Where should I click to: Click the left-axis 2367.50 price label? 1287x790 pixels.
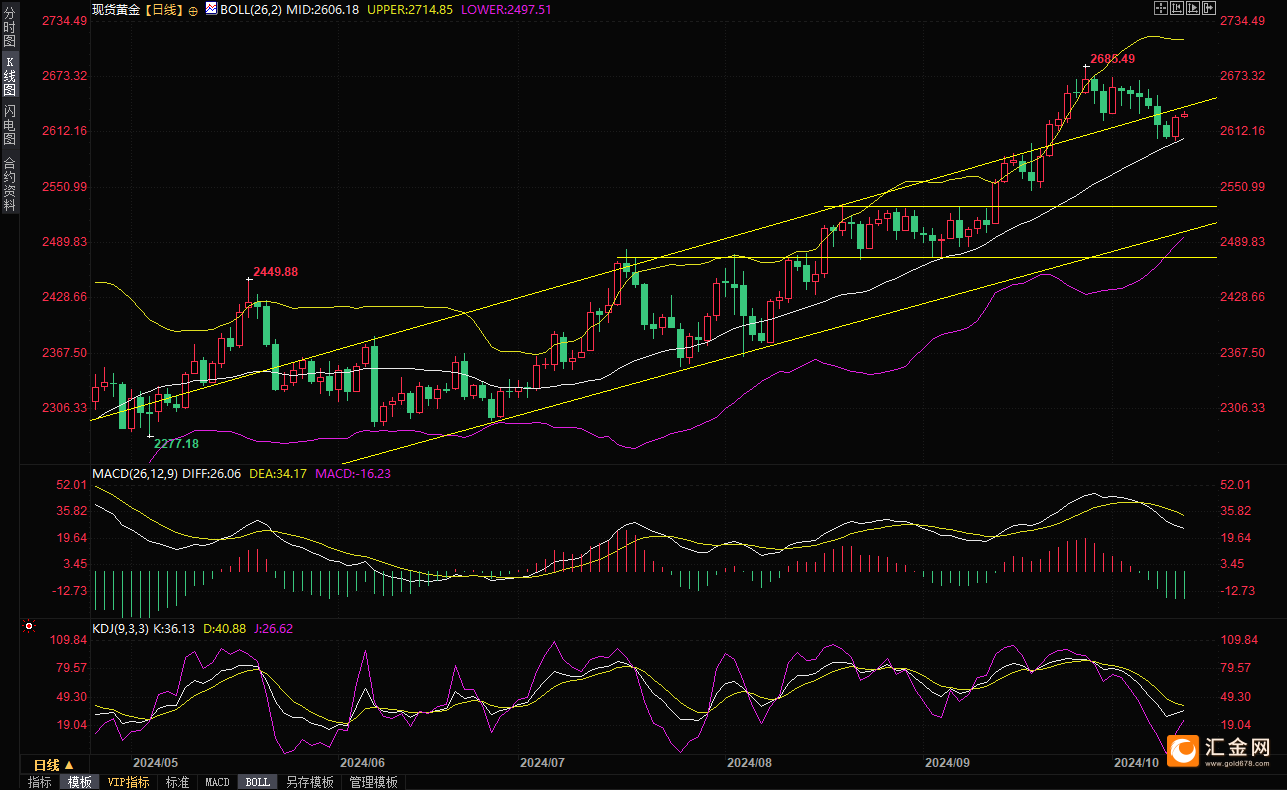(65, 353)
